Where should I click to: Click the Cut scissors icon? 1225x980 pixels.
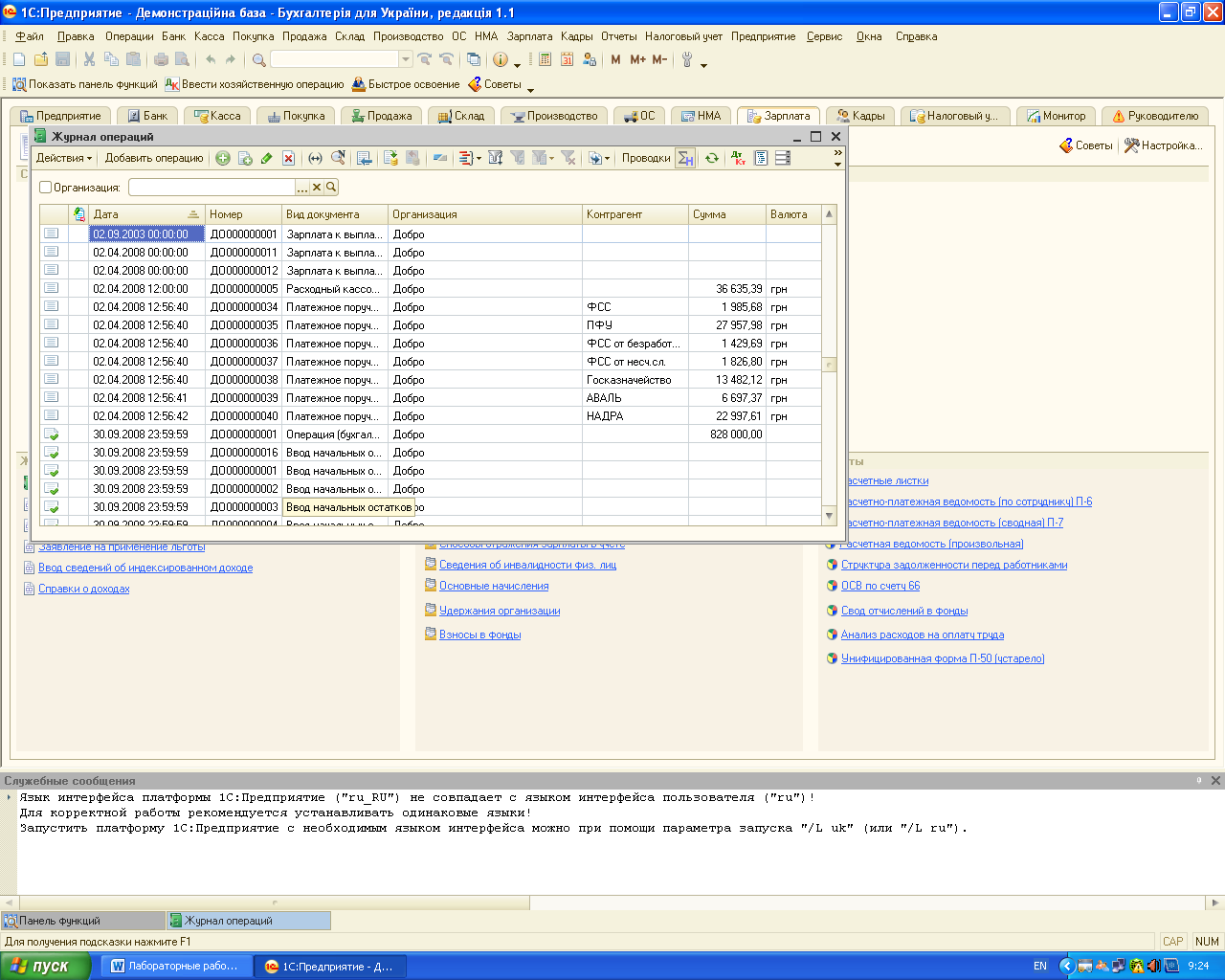89,59
